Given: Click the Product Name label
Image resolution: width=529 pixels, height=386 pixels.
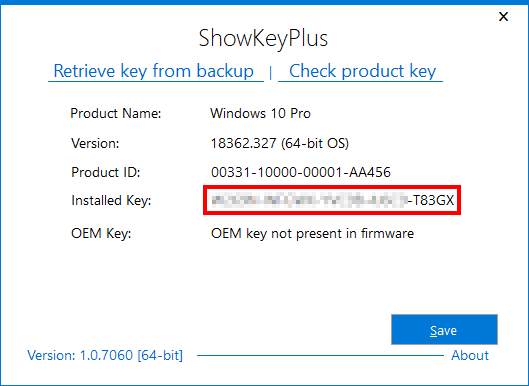Looking at the screenshot, I should tap(116, 113).
